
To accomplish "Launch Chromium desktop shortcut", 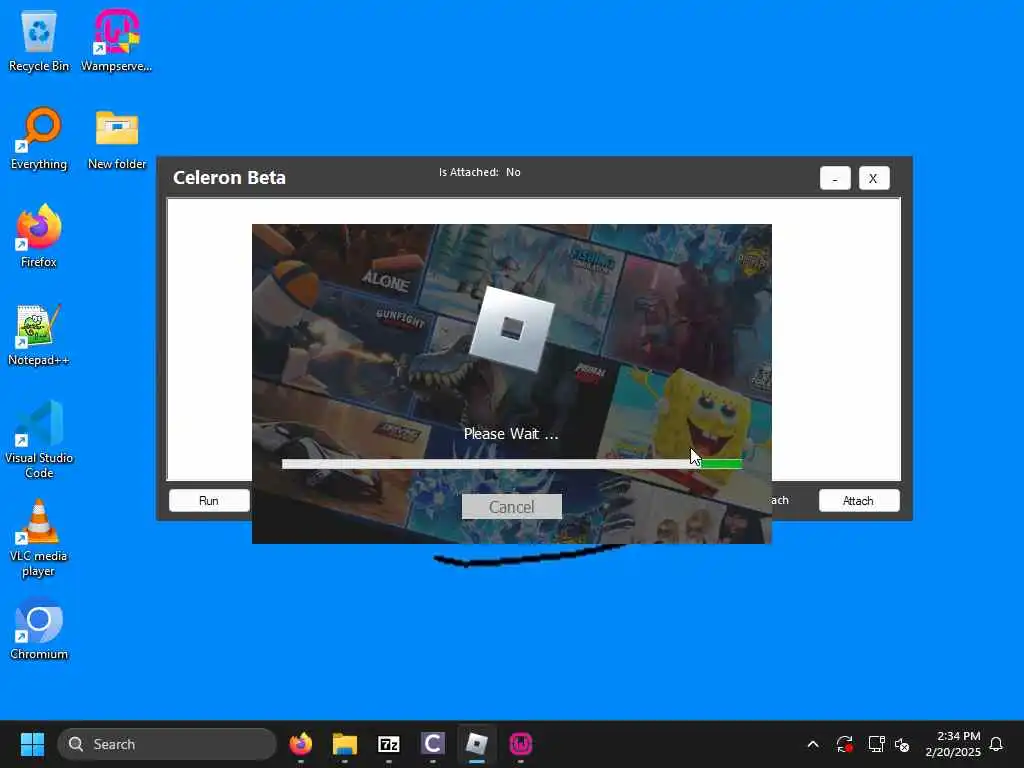I will click(x=39, y=628).
